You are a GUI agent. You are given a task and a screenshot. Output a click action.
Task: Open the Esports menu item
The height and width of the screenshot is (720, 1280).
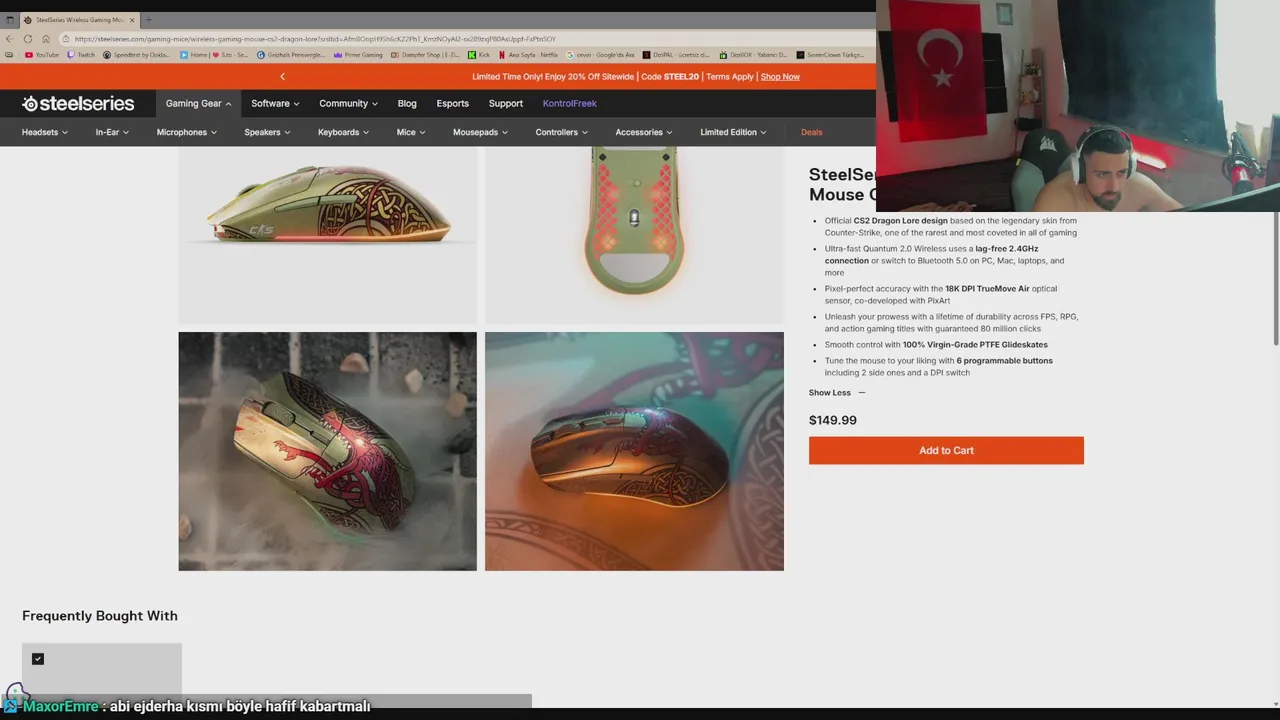coord(452,104)
